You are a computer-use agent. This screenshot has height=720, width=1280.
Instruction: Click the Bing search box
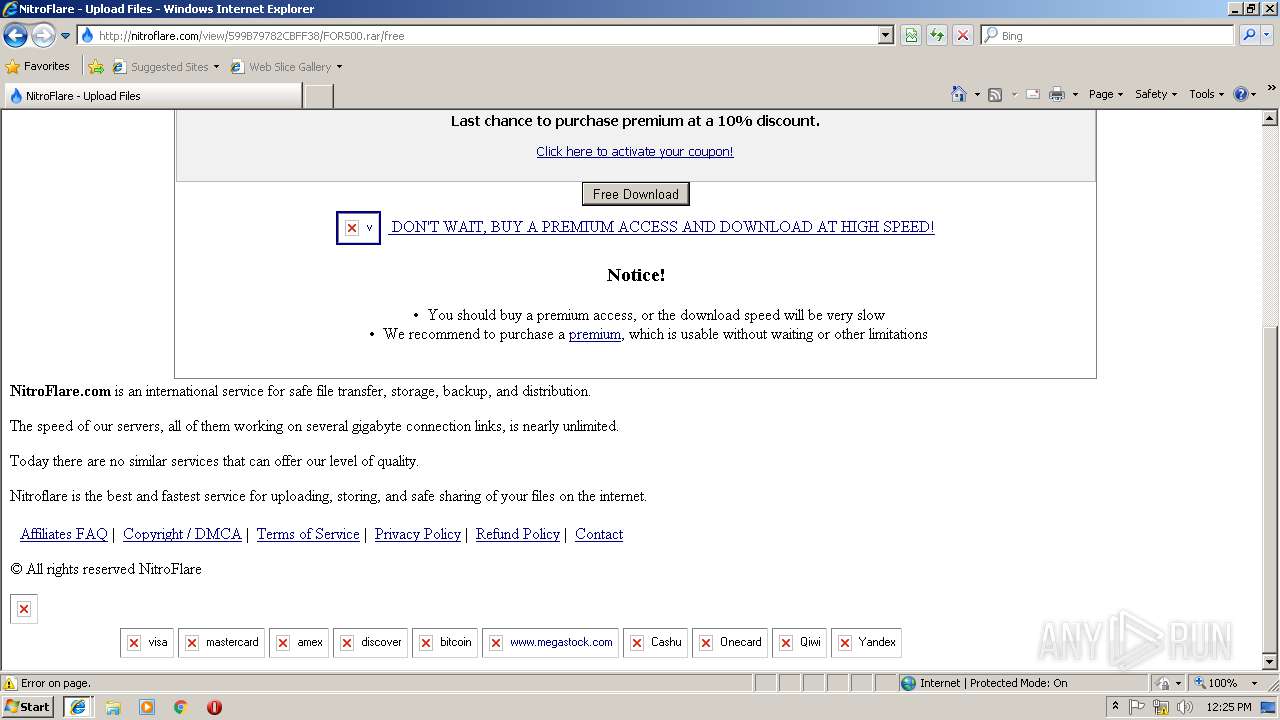point(1107,35)
